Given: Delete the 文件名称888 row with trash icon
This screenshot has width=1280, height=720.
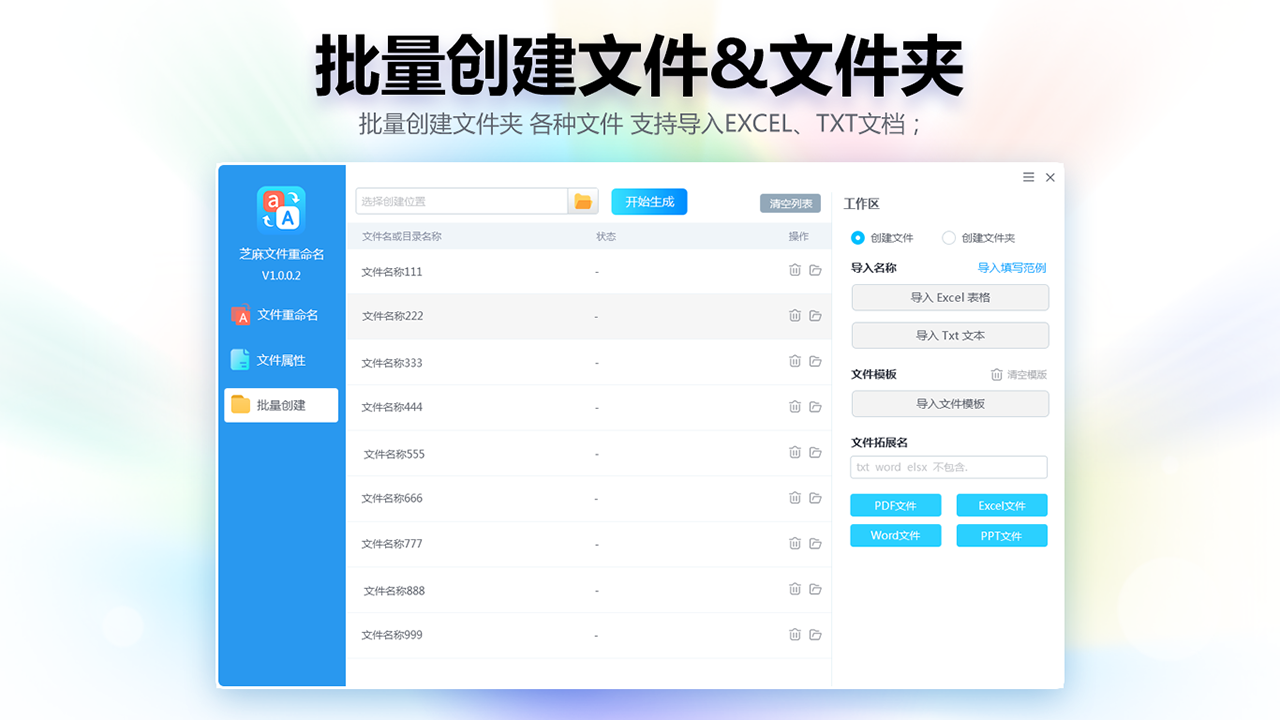Looking at the screenshot, I should [x=795, y=589].
